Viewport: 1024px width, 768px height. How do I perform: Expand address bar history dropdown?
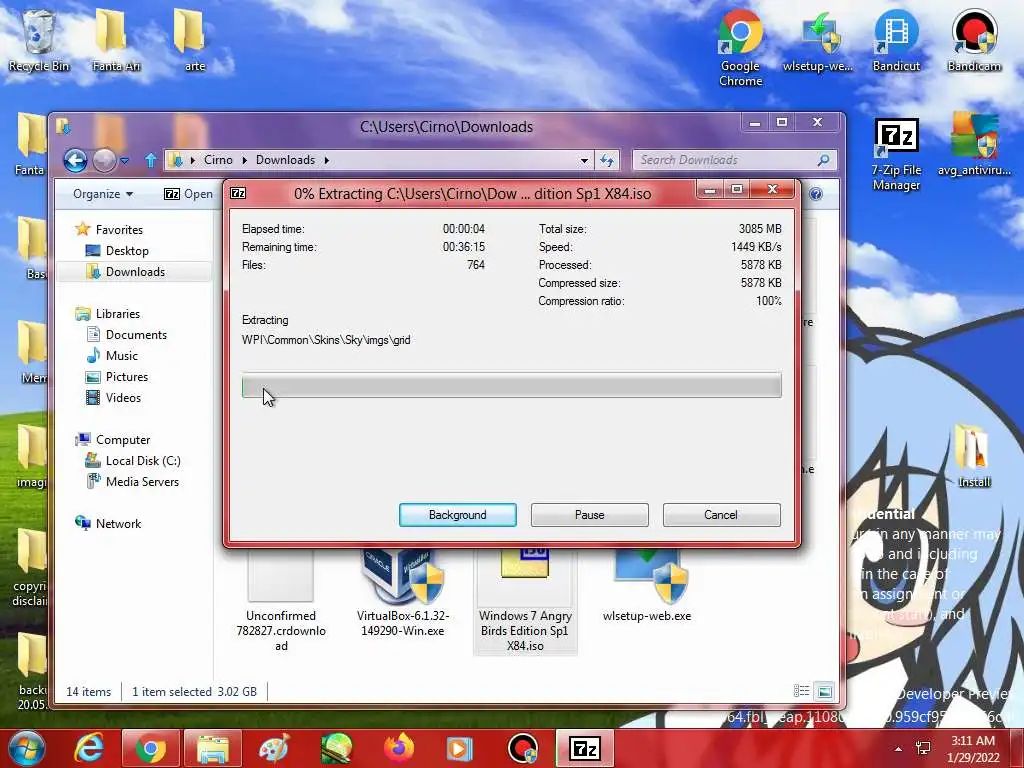point(584,160)
